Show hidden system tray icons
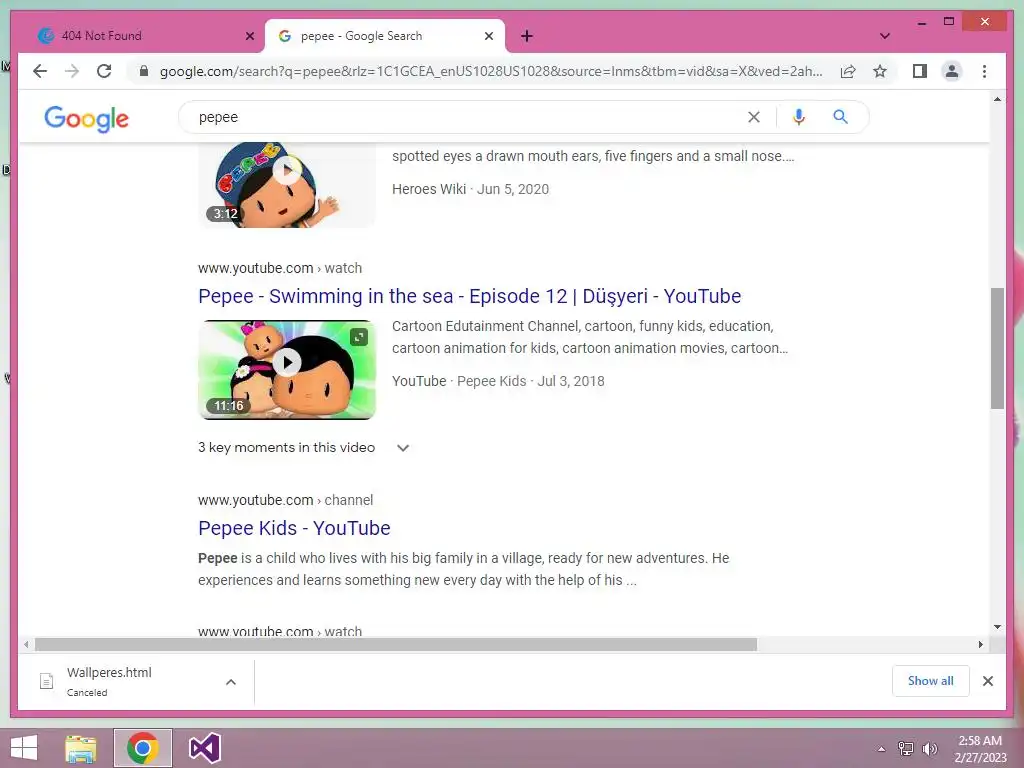Image resolution: width=1024 pixels, height=768 pixels. click(881, 749)
